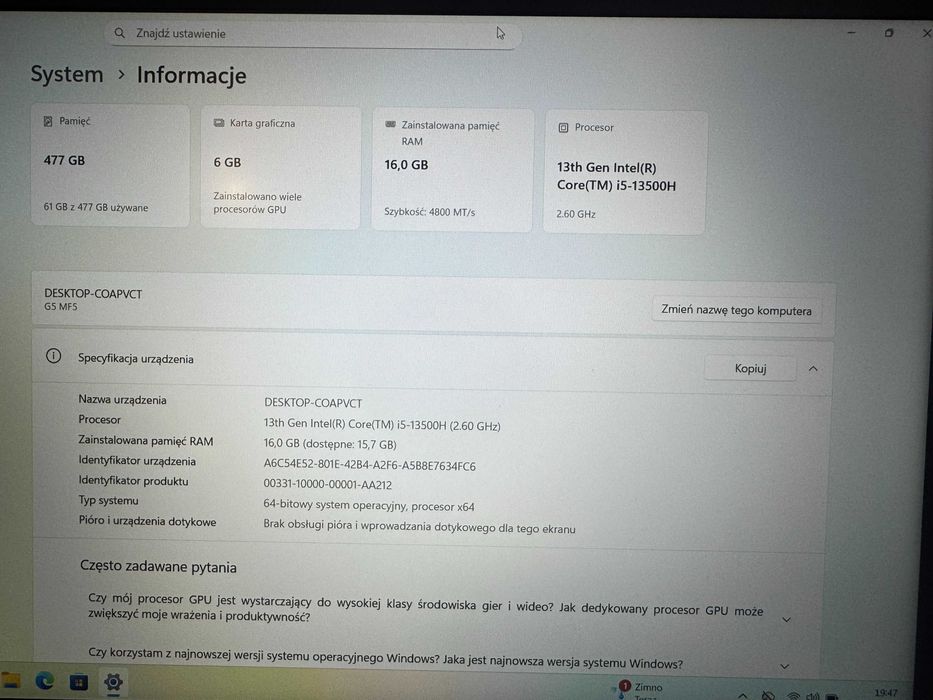The width and height of the screenshot is (933, 700).
Task: Select device name value DESKTOP-COAPVCT in specs
Action: pos(313,403)
